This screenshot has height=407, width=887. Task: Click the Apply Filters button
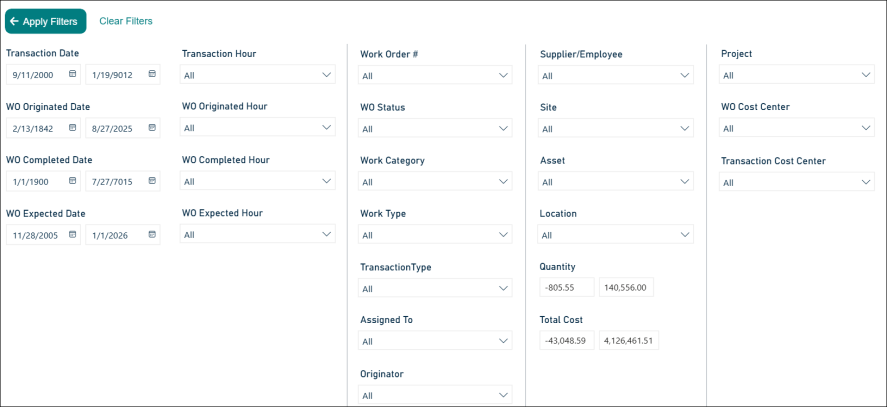click(x=45, y=21)
